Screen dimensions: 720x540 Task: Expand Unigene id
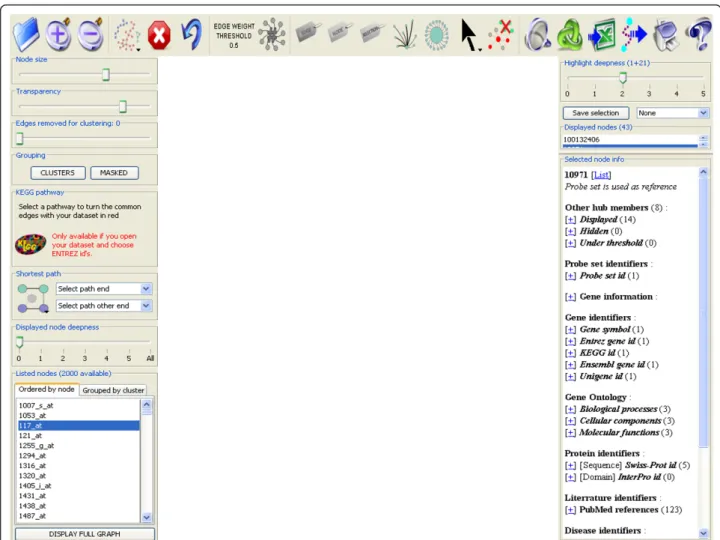coord(570,377)
